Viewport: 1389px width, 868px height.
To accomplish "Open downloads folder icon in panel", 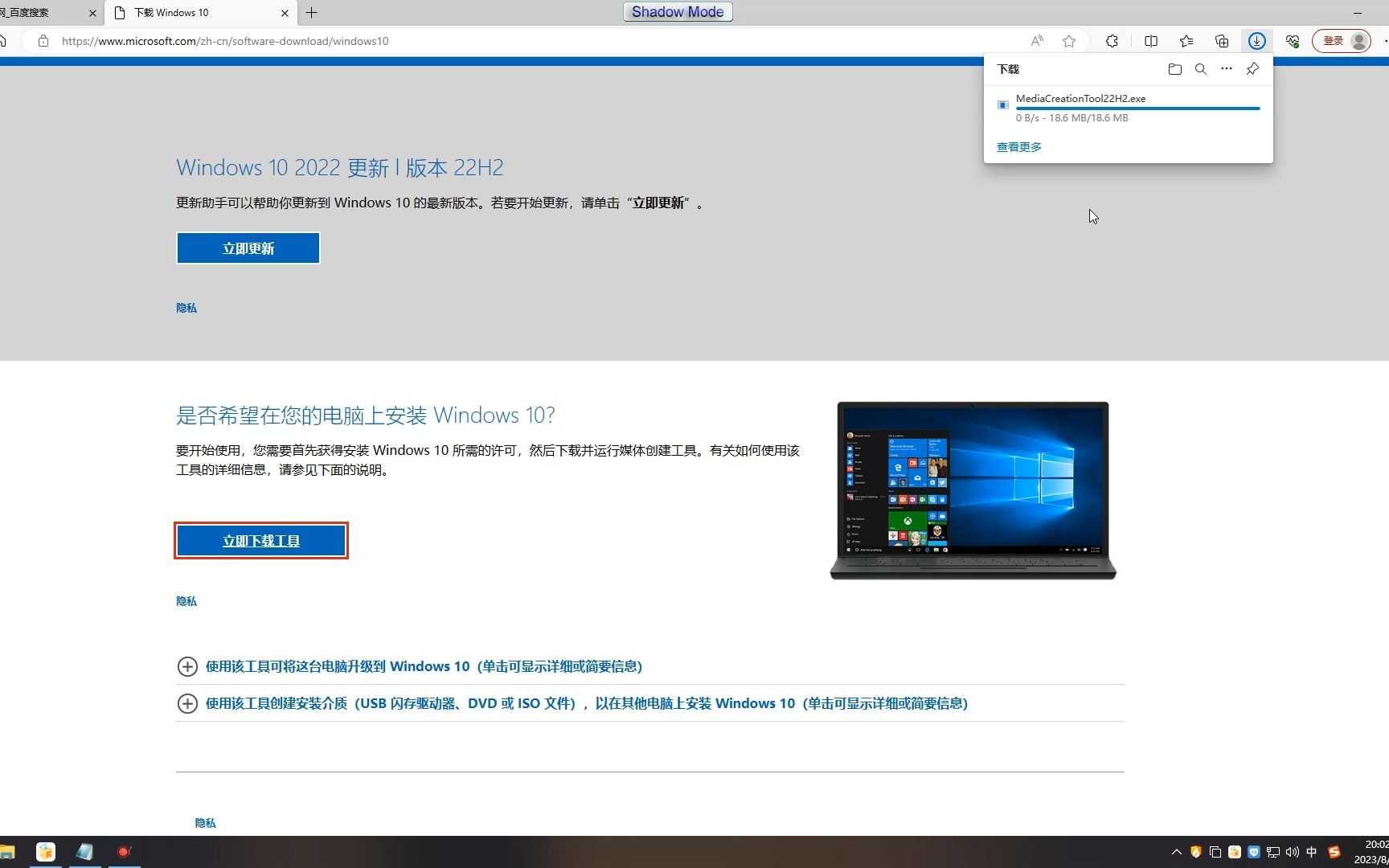I will 1175,69.
